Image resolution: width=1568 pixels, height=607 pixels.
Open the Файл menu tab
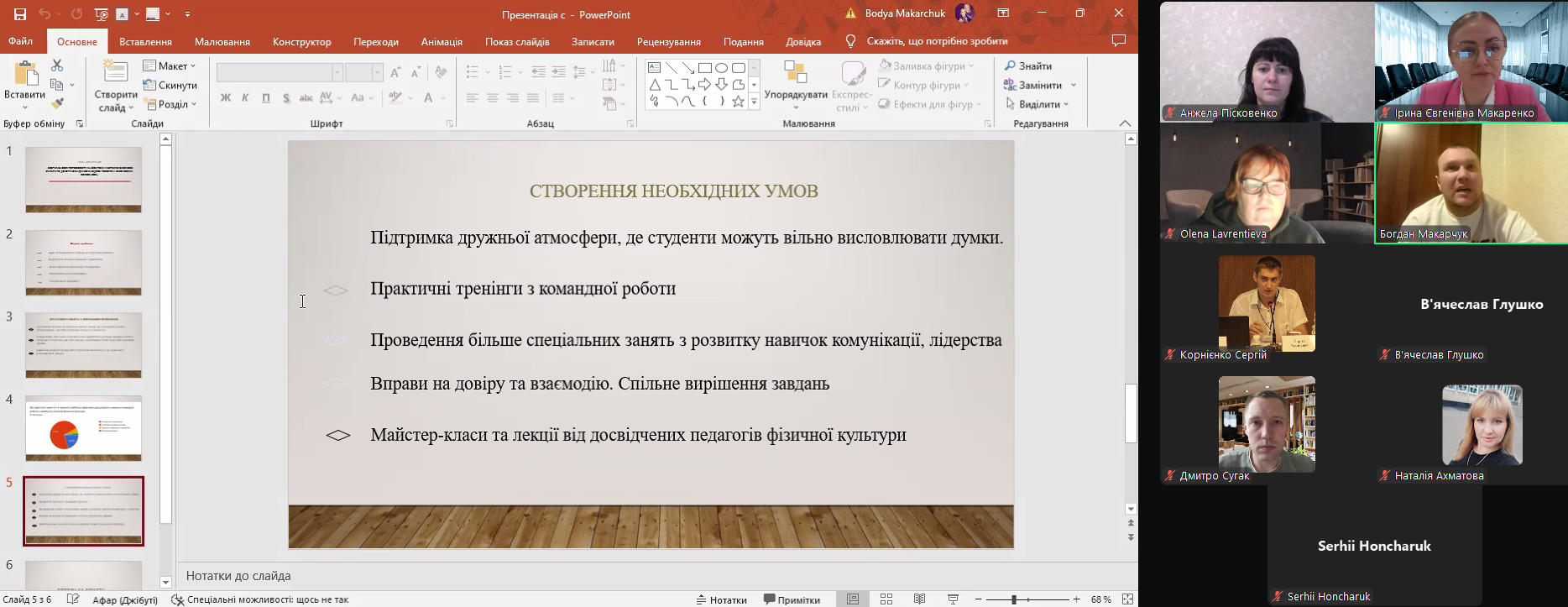21,41
